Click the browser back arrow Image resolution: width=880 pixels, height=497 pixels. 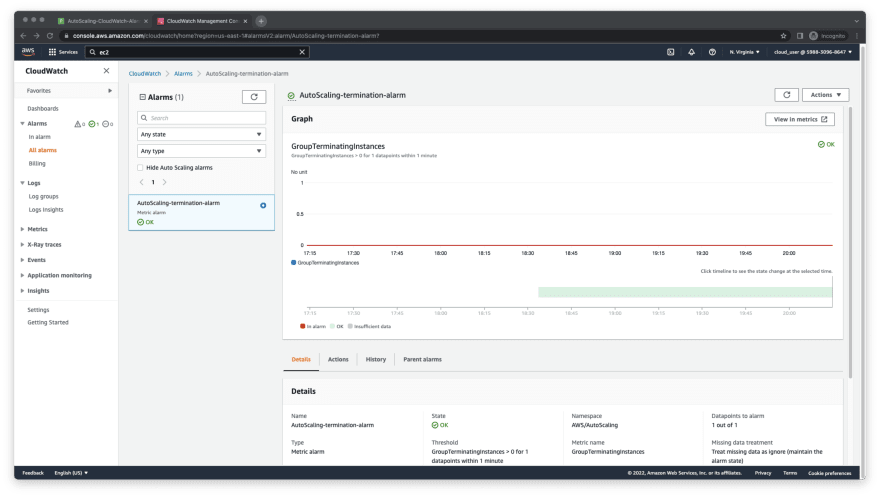[x=24, y=36]
